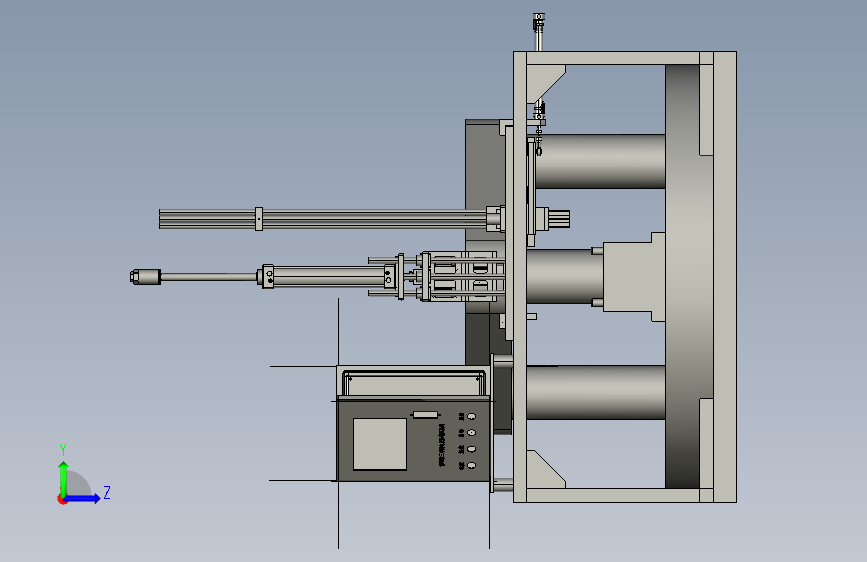Select the splined shaft end near the rail
The height and width of the screenshot is (562, 867).
[x=559, y=218]
